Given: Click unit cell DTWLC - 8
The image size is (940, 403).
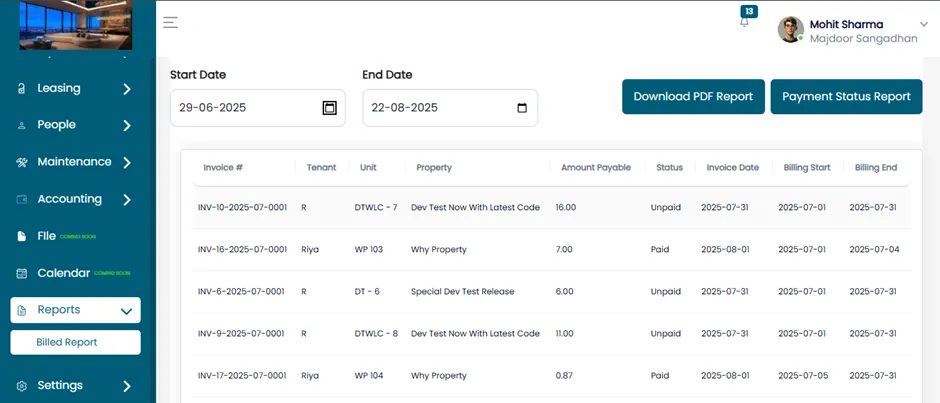Looking at the screenshot, I should [376, 333].
